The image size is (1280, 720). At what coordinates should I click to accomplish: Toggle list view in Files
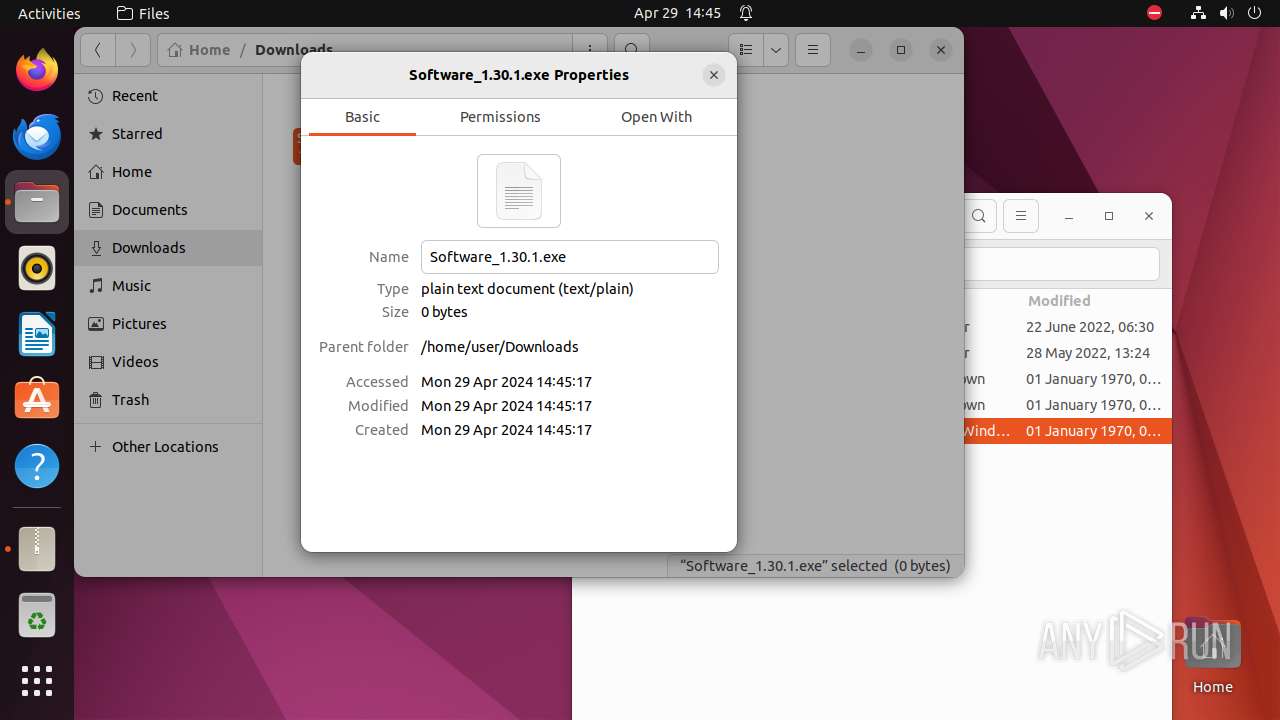pos(746,50)
